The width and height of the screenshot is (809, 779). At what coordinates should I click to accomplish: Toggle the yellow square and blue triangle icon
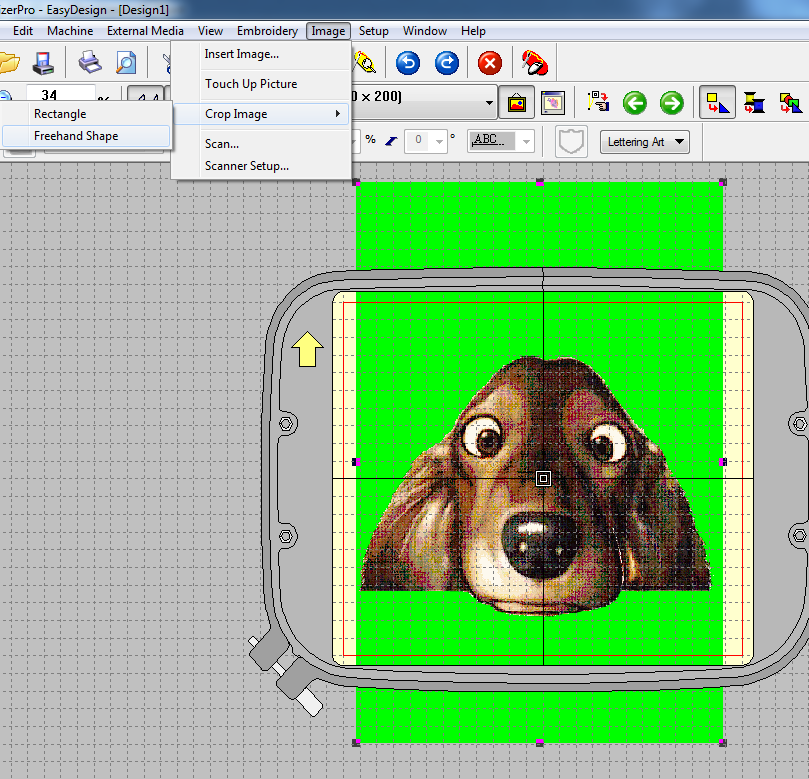717,103
